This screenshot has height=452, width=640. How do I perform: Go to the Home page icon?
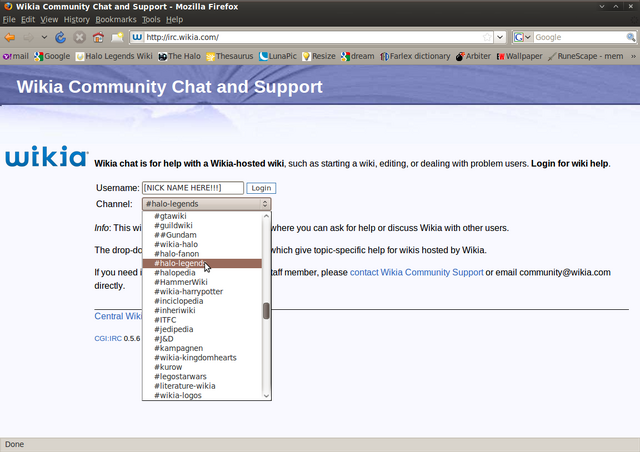coord(98,38)
